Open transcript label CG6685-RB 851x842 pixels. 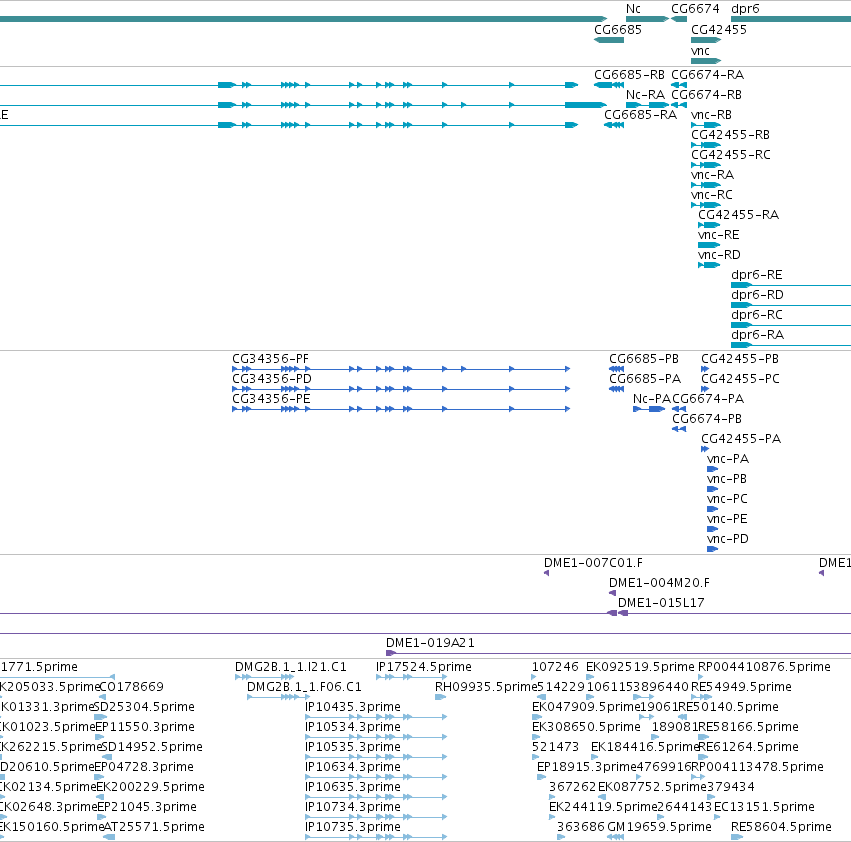(629, 75)
